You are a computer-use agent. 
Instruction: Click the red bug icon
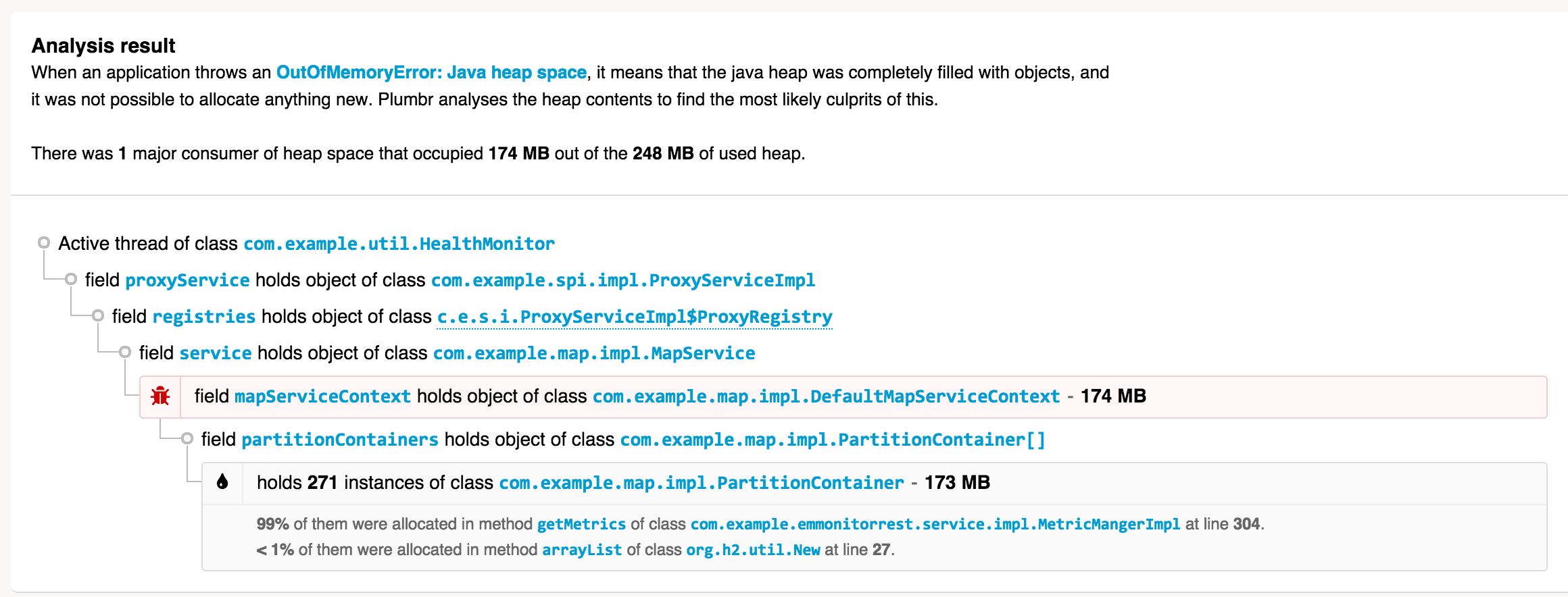coord(160,396)
